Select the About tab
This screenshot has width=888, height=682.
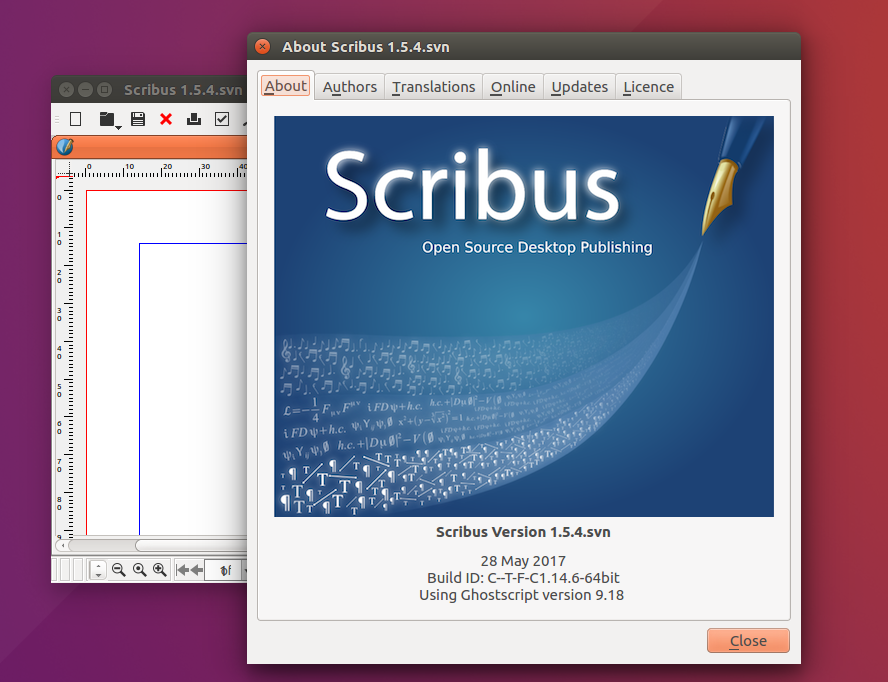[285, 86]
